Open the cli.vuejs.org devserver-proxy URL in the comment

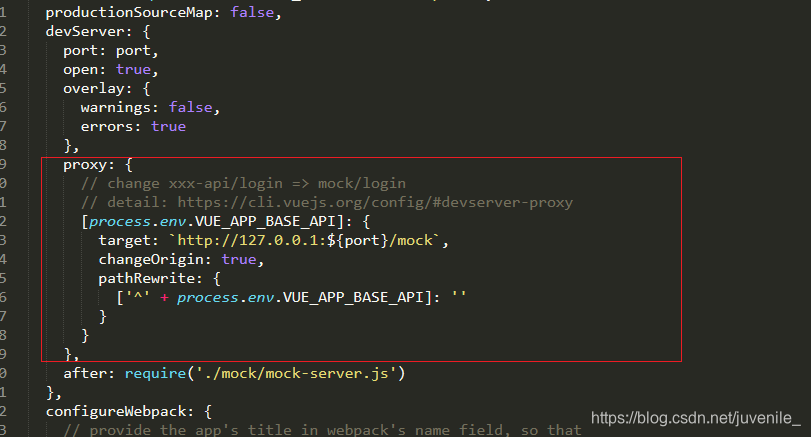point(375,202)
